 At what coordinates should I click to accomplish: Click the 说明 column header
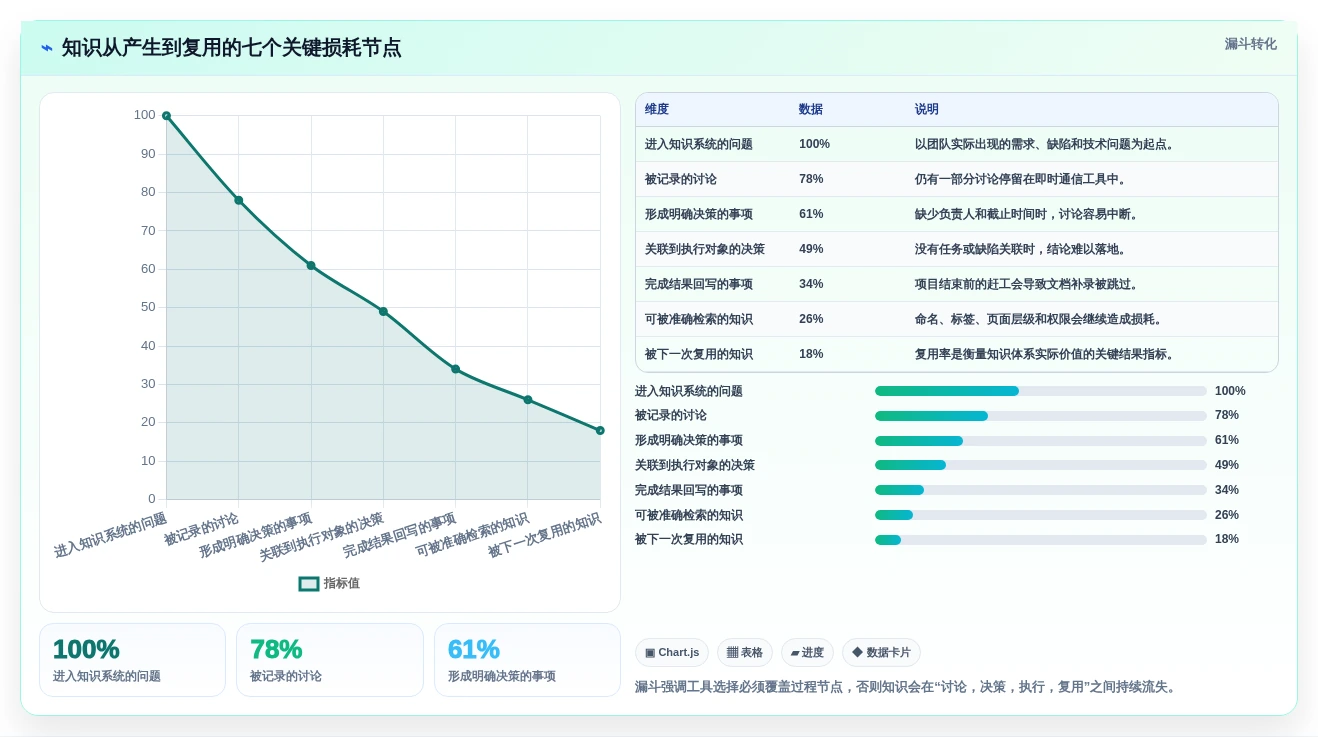tap(927, 110)
